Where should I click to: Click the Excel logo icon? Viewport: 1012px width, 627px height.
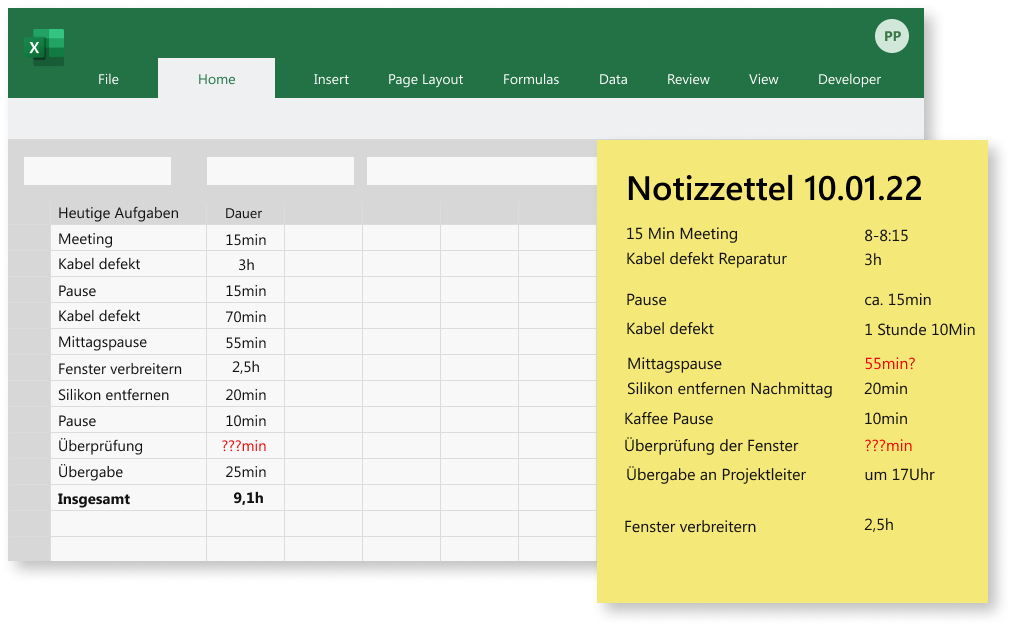44,46
